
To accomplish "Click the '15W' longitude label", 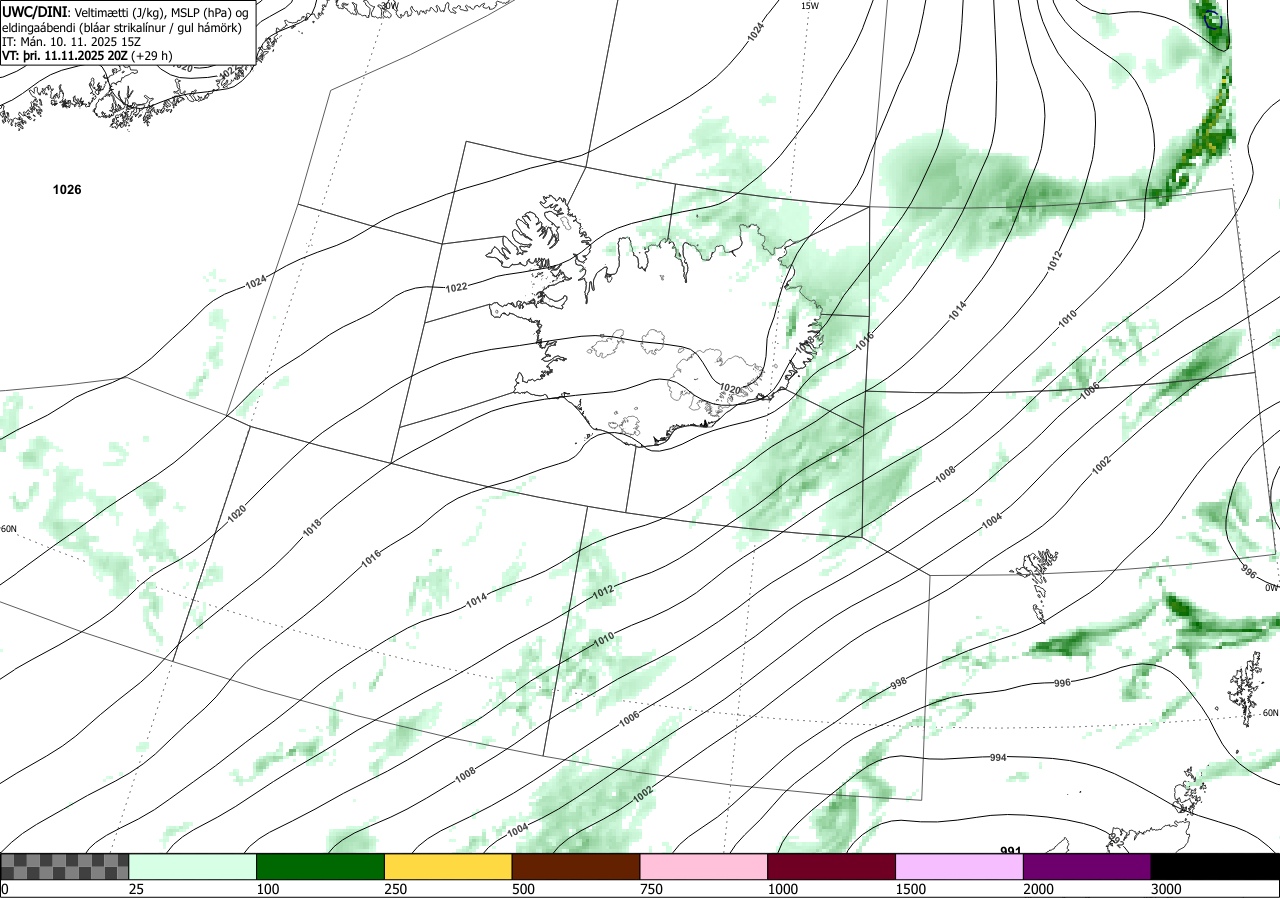I will coord(810,6).
